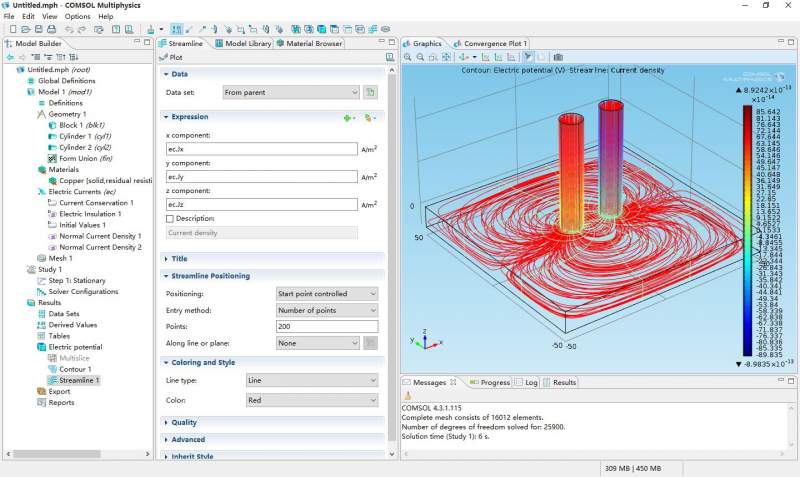The width and height of the screenshot is (800, 477).
Task: Click the zoom in icon in Graphics toolbar
Action: pos(408,57)
